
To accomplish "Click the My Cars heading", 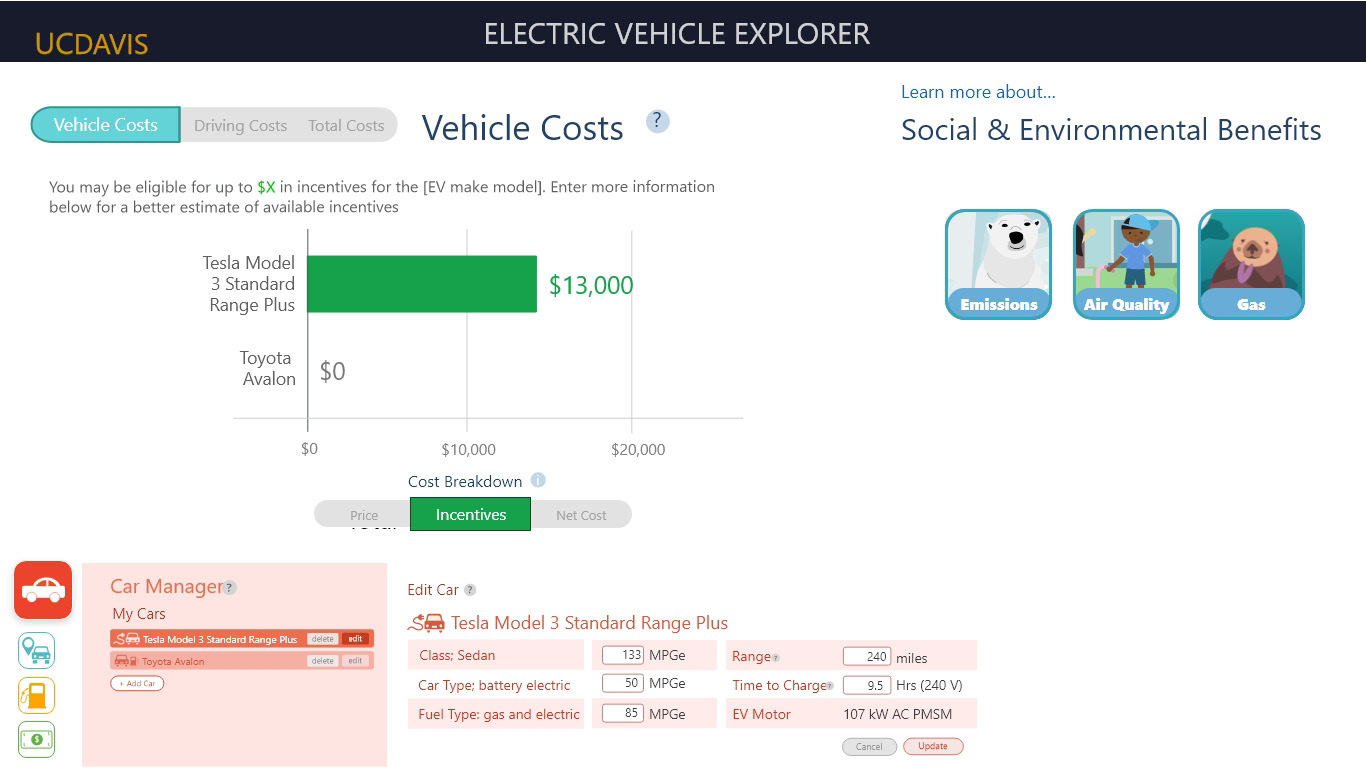I will 139,614.
